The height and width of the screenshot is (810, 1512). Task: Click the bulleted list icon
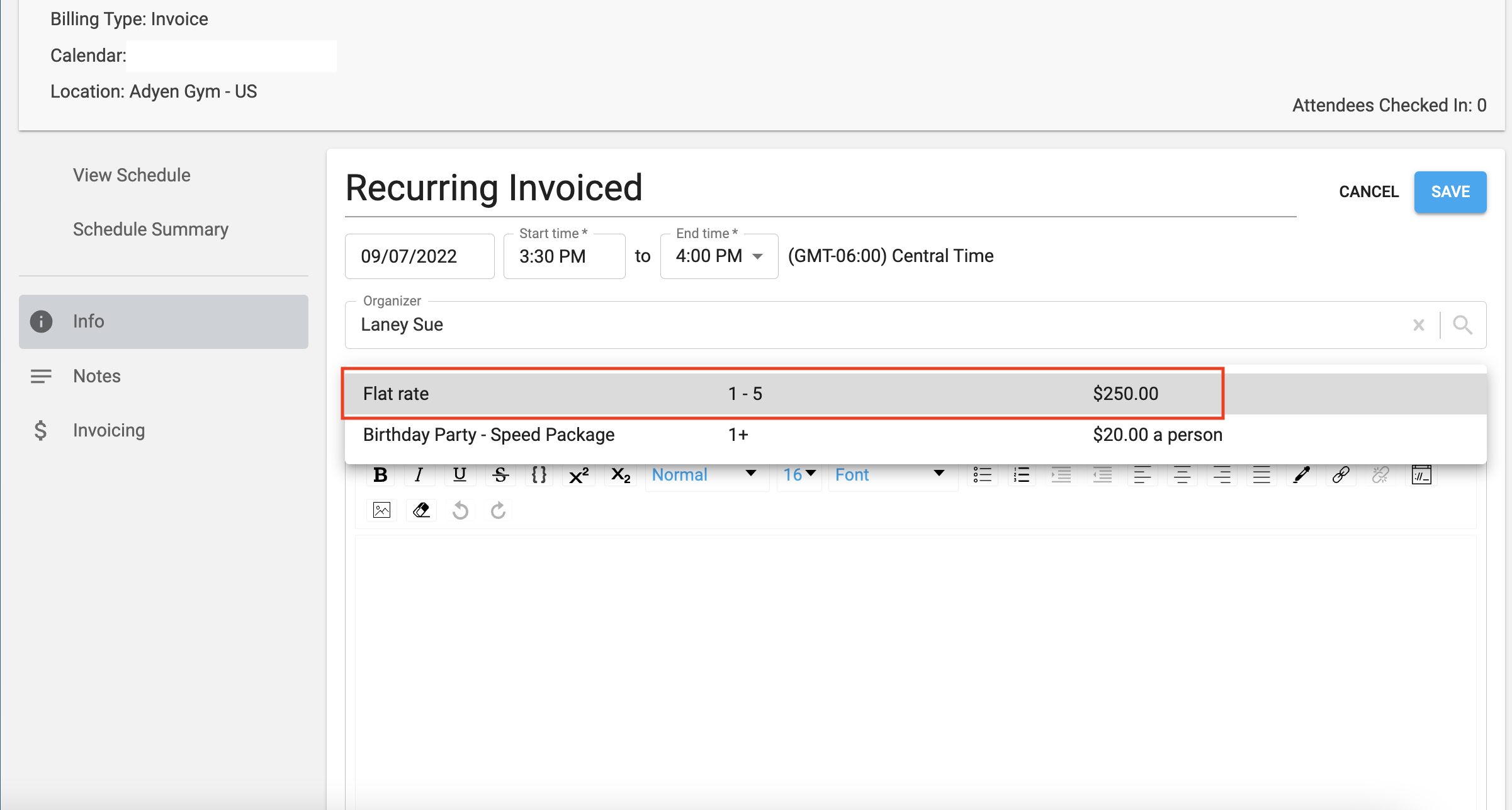pyautogui.click(x=982, y=475)
